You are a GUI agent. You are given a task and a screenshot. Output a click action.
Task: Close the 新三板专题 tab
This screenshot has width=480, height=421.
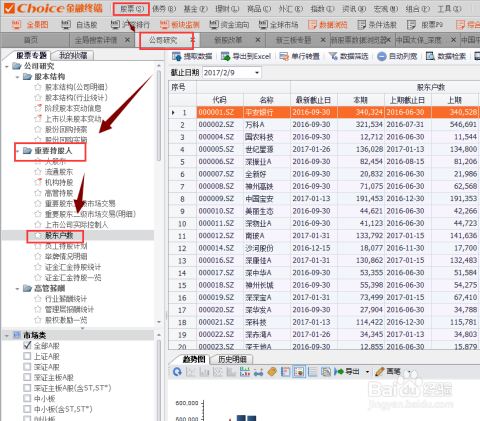(323, 40)
